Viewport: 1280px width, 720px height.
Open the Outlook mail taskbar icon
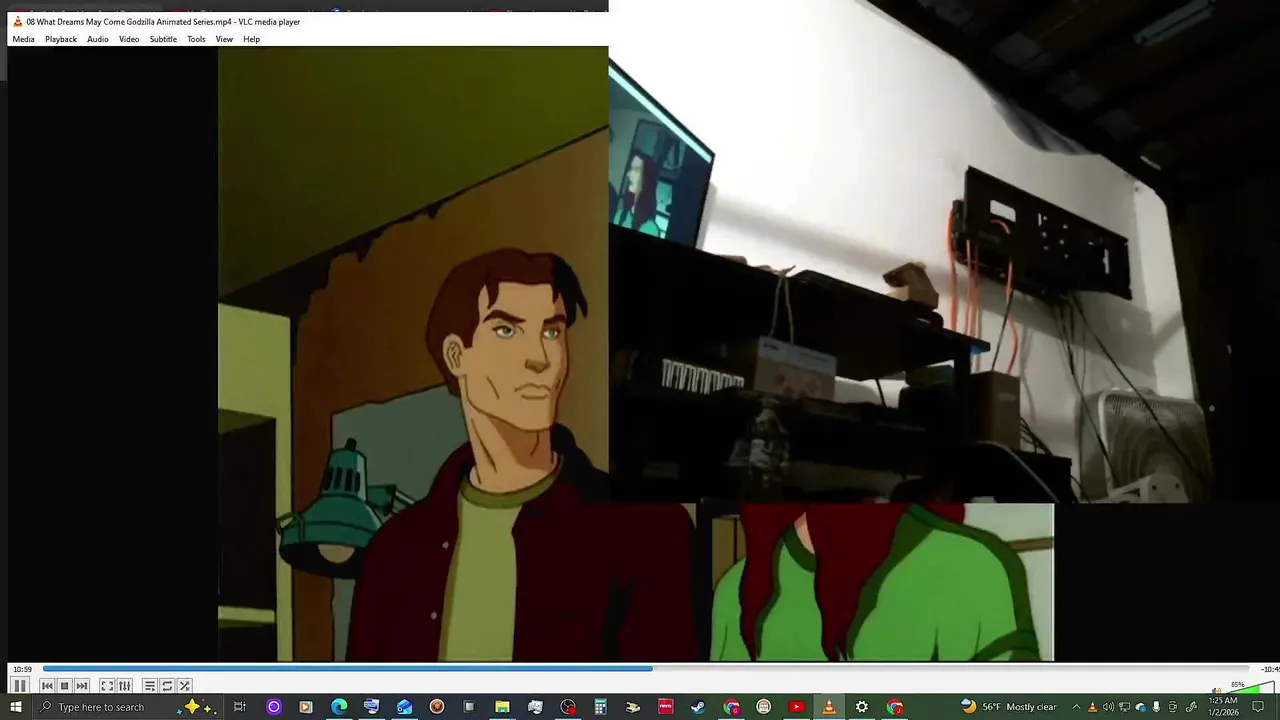(x=404, y=707)
